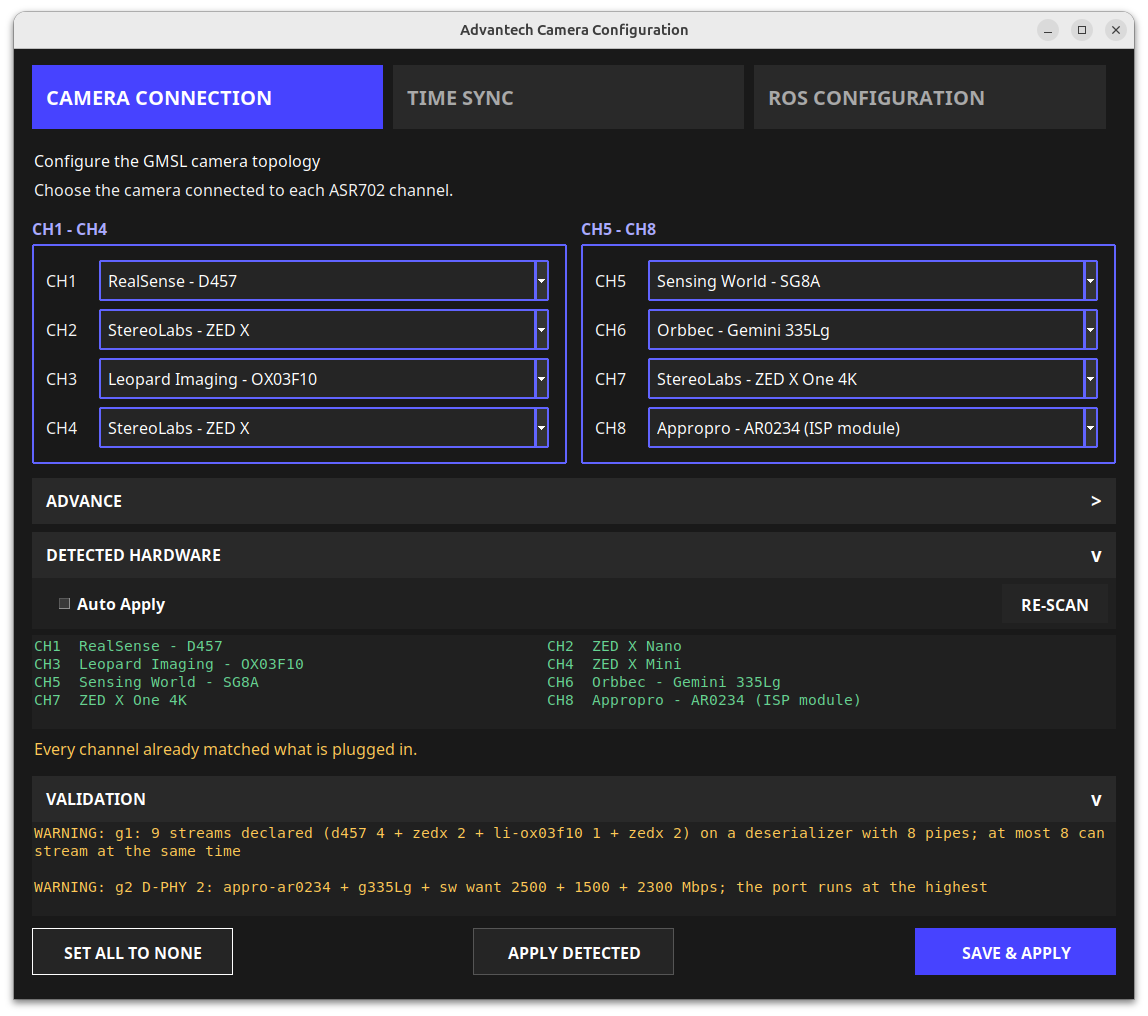
Task: Click 'Choose the camera connected to each ASR702 channel' text
Action: tap(244, 190)
